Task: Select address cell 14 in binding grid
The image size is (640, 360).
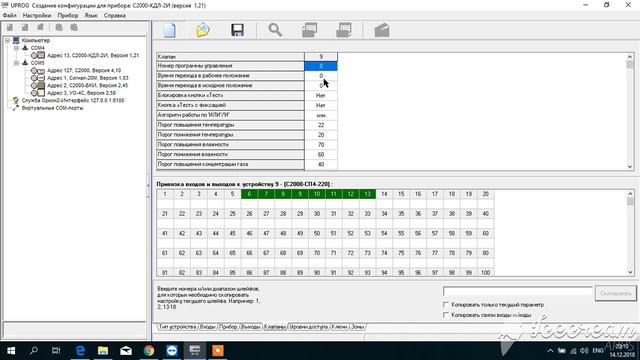Action: click(384, 194)
